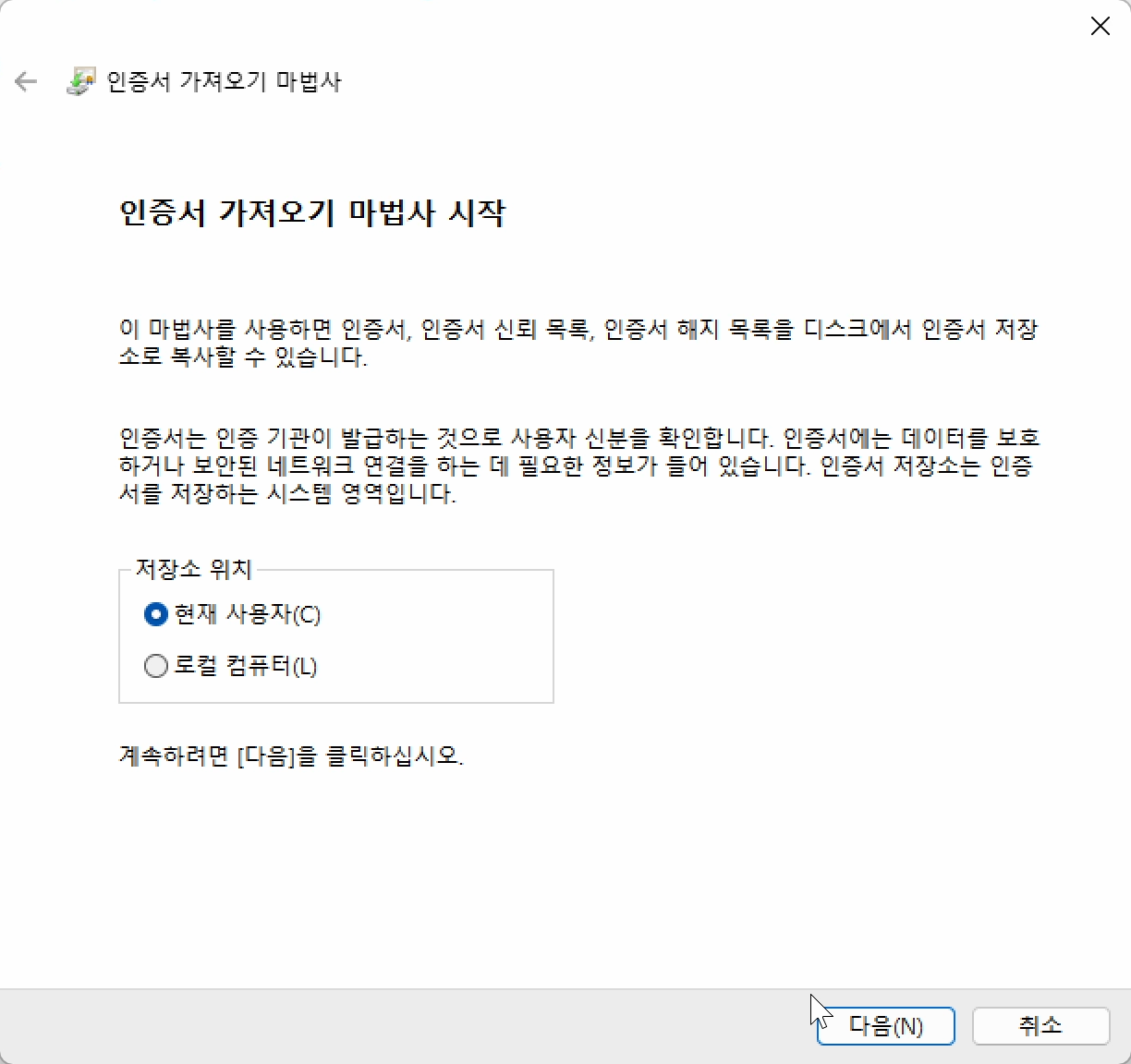Click the instruction text about clicking Next
The height and width of the screenshot is (1064, 1131).
293,756
